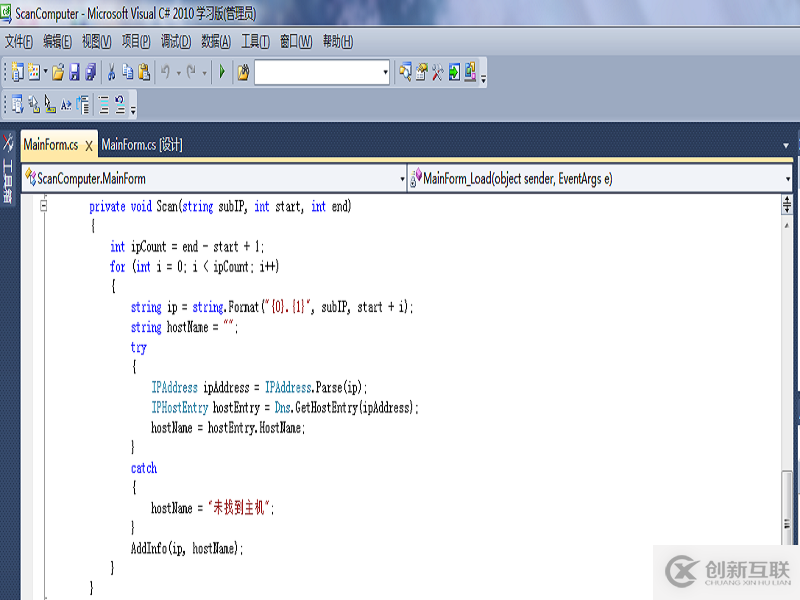800x600 pixels.
Task: Open the Add New Item dropdown arrow
Action: tap(45, 72)
